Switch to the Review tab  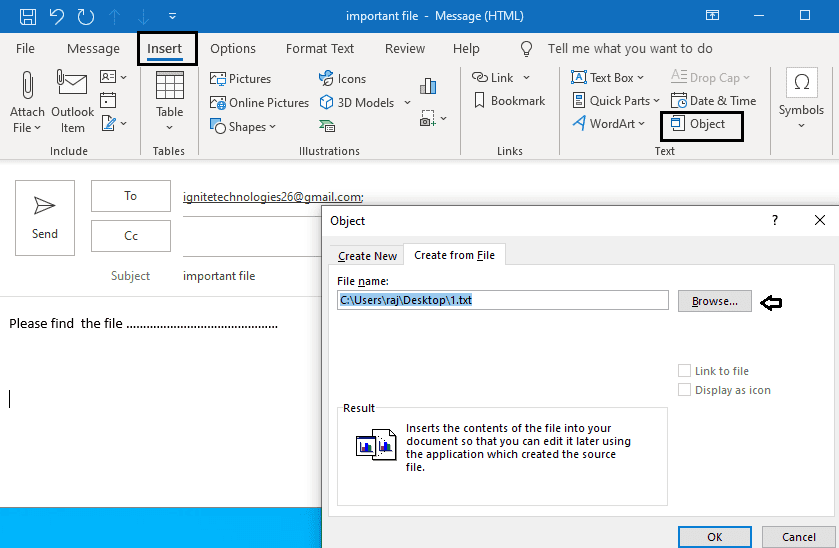coord(405,49)
